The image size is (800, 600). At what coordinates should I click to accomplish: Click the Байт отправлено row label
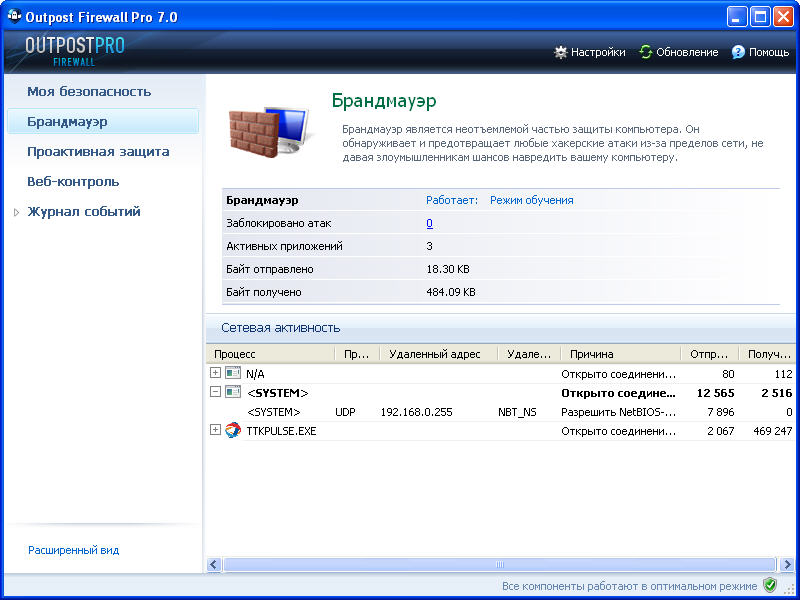click(x=270, y=269)
